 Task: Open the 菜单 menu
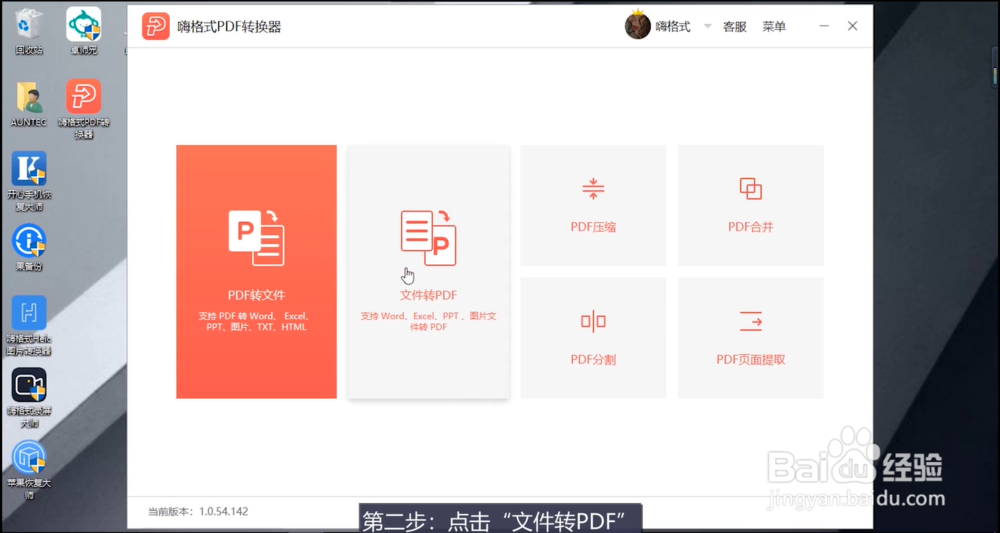pyautogui.click(x=774, y=27)
